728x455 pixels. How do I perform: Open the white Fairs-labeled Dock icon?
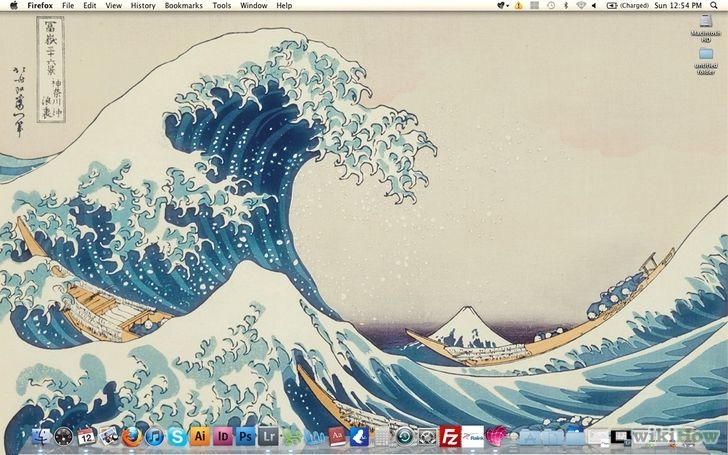click(x=473, y=437)
